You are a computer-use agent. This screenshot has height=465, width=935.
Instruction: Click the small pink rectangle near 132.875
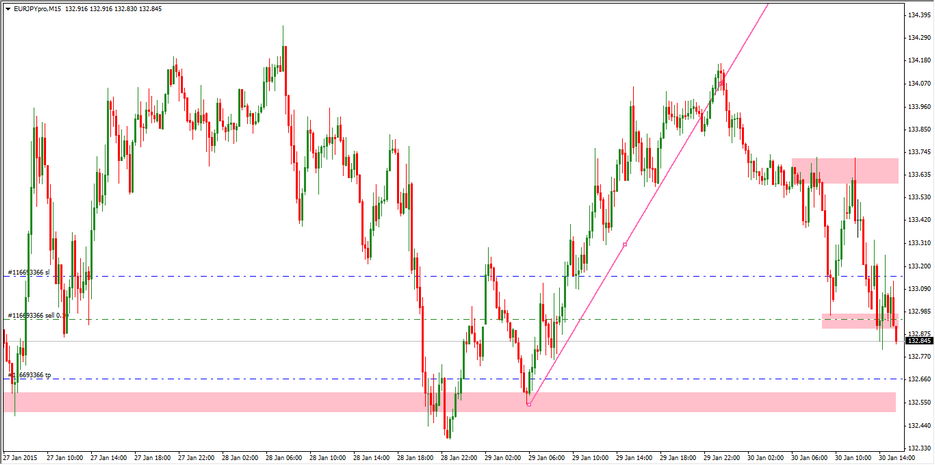(858, 321)
